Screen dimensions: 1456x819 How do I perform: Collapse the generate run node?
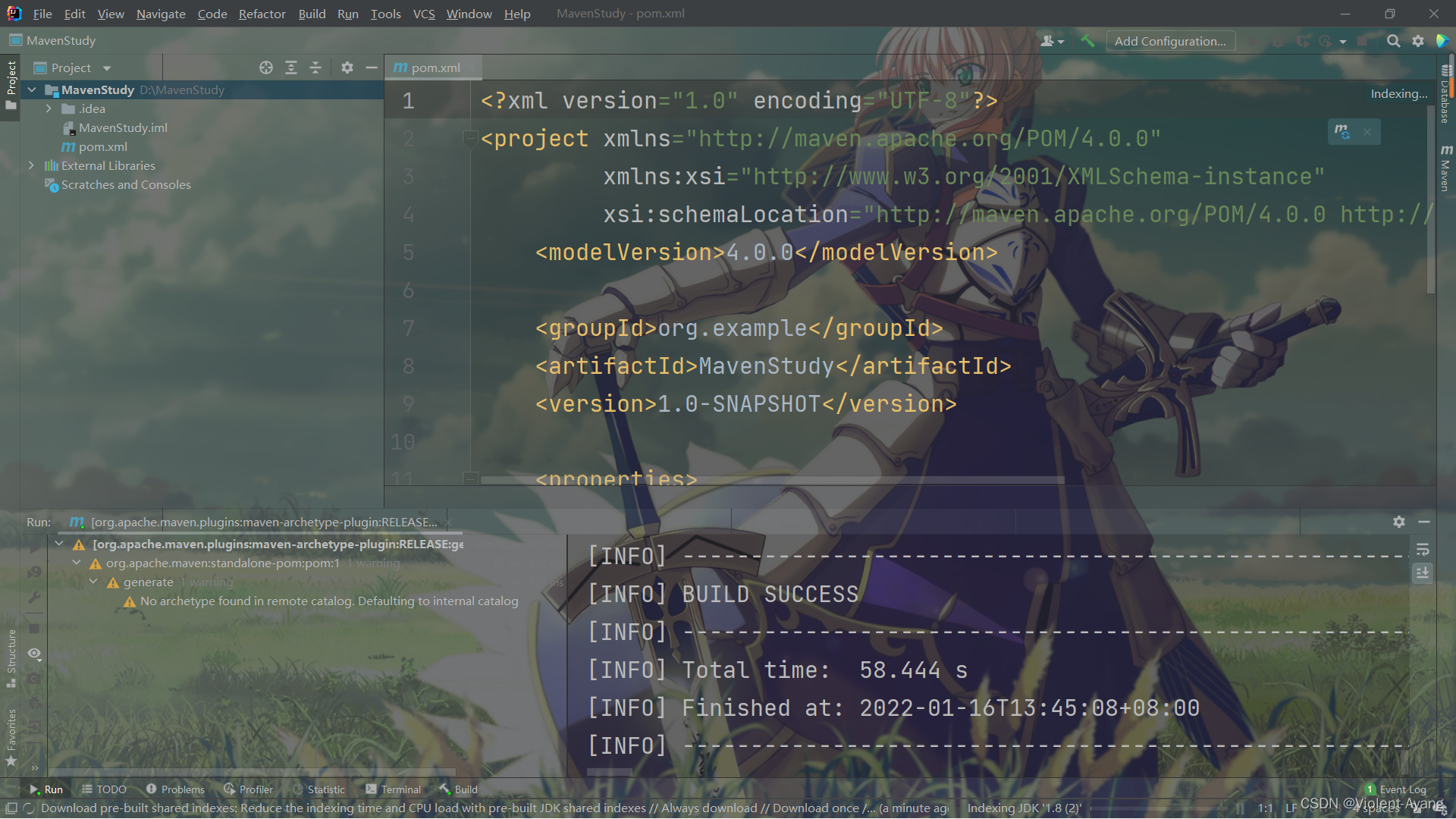tap(93, 582)
